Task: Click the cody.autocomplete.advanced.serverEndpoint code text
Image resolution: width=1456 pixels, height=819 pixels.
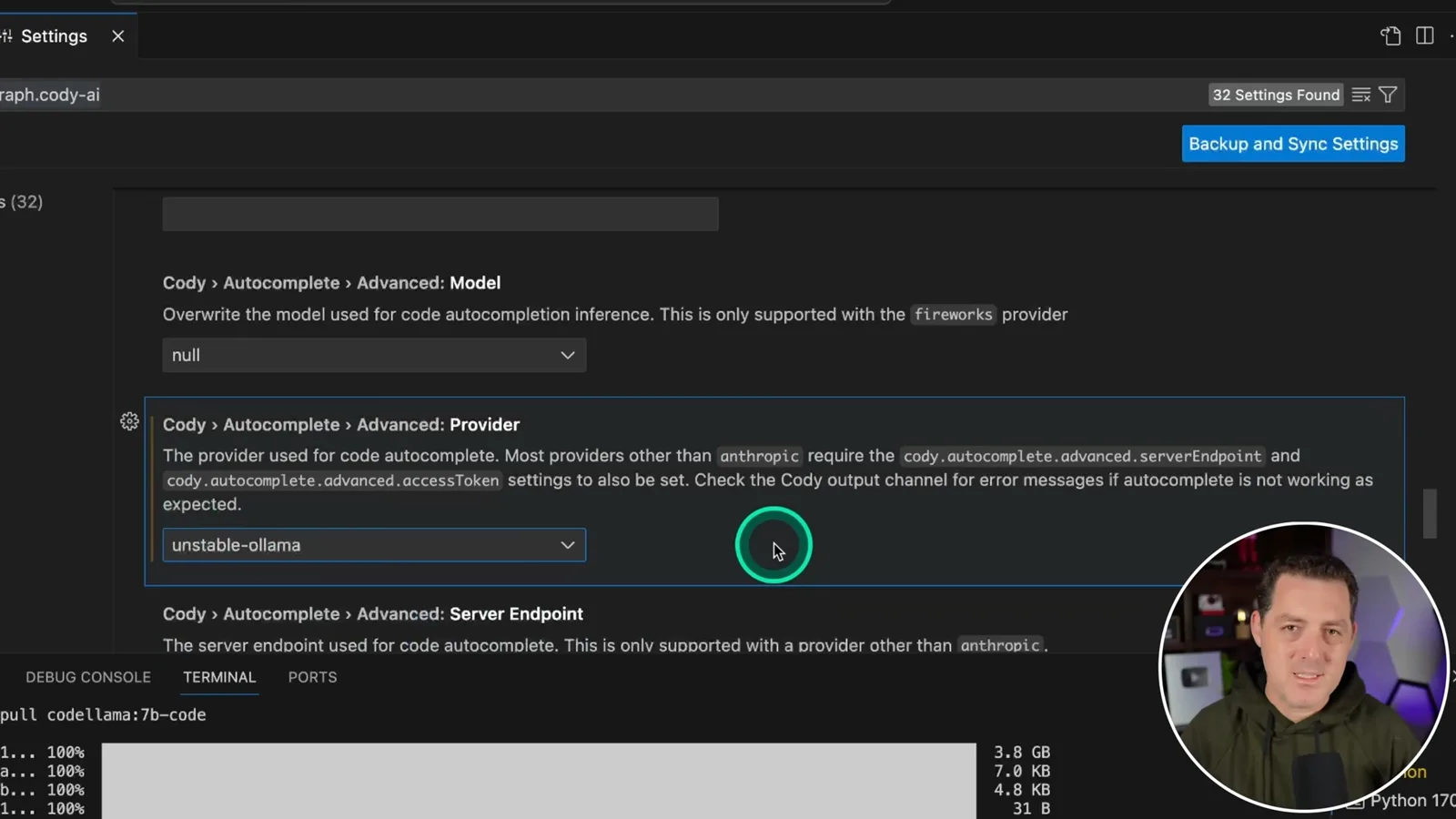Action: click(1082, 456)
